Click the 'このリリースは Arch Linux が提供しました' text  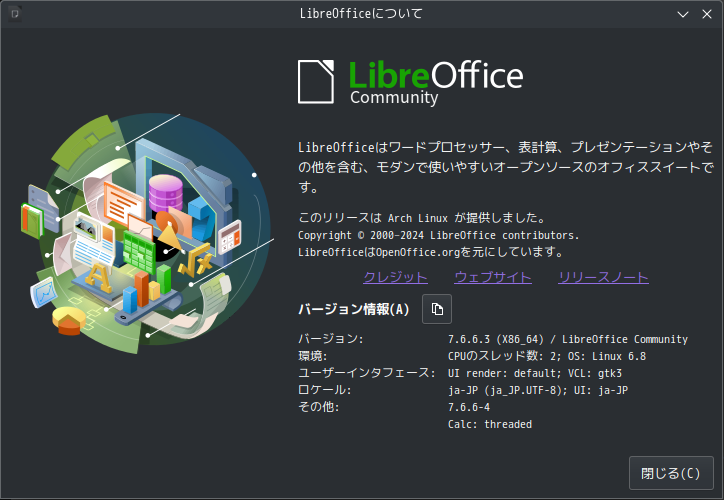[422, 218]
